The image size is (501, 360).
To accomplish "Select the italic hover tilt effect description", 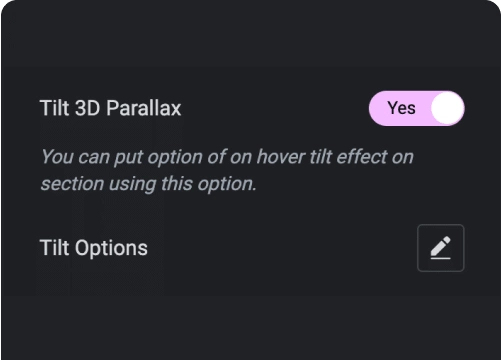I will click(x=227, y=170).
